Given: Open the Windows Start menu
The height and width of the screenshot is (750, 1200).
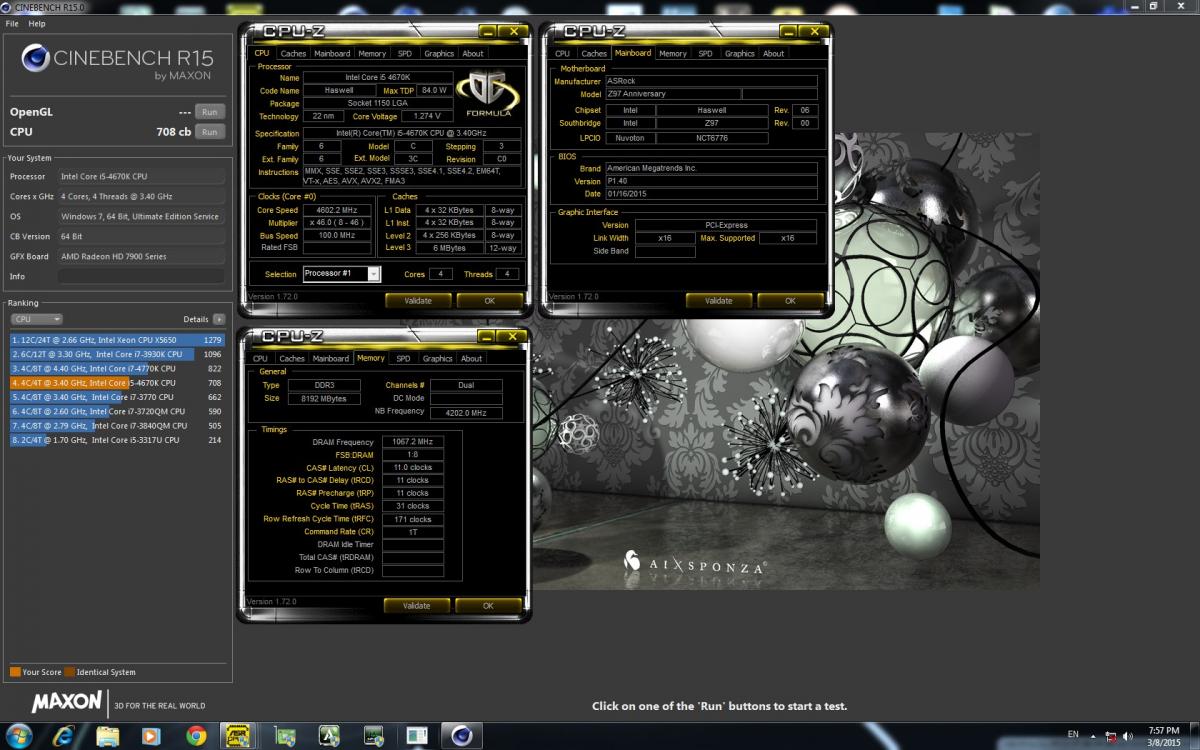Looking at the screenshot, I should tap(18, 736).
